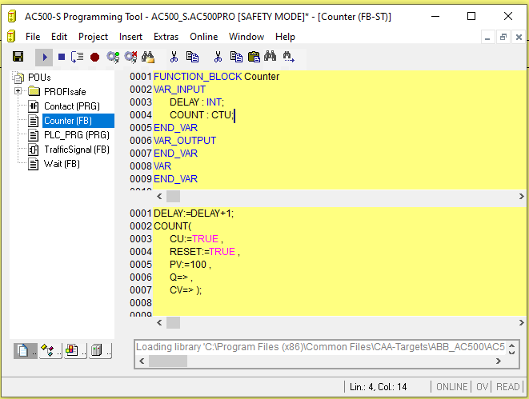
Task: Click the Find binoculars icon
Action: (x=270, y=56)
